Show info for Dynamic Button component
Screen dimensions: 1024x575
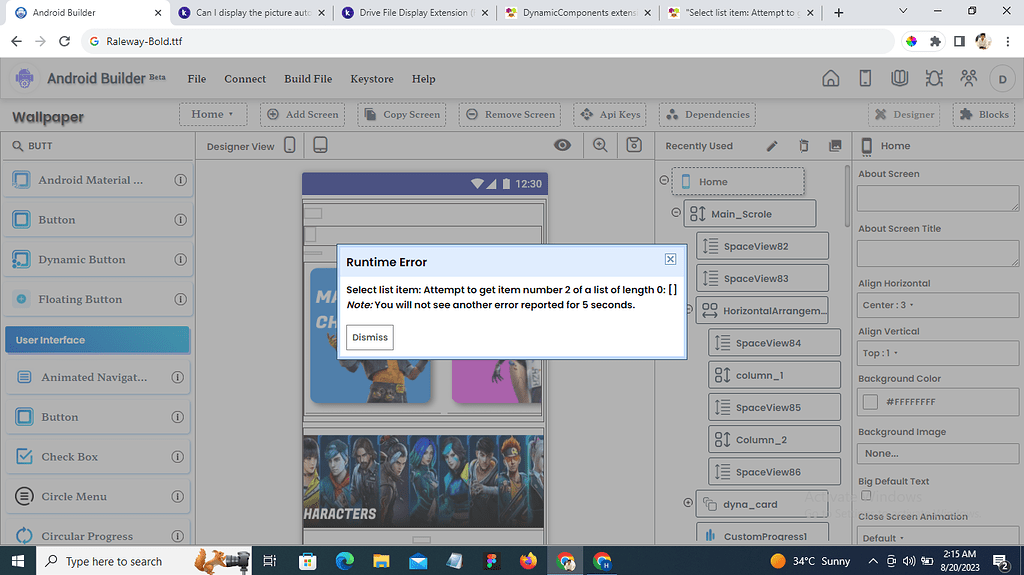(180, 259)
